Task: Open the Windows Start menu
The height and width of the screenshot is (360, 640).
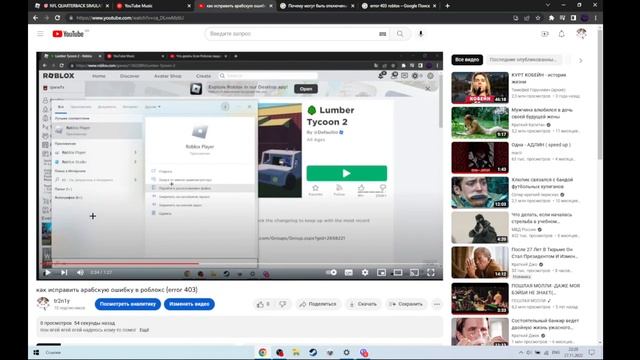Action: (36, 352)
